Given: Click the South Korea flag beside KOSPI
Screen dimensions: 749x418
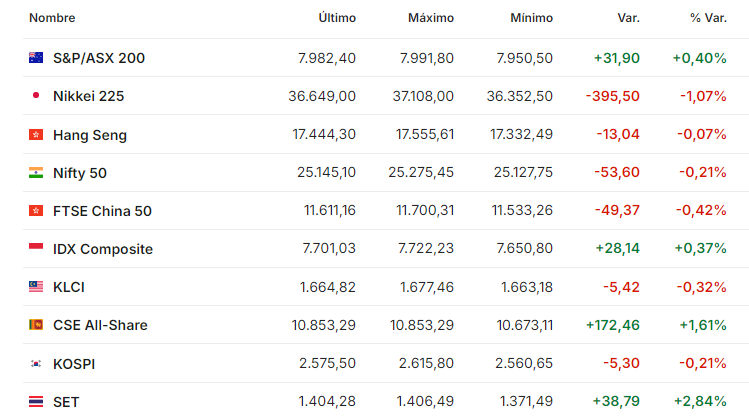Looking at the screenshot, I should pyautogui.click(x=36, y=364).
